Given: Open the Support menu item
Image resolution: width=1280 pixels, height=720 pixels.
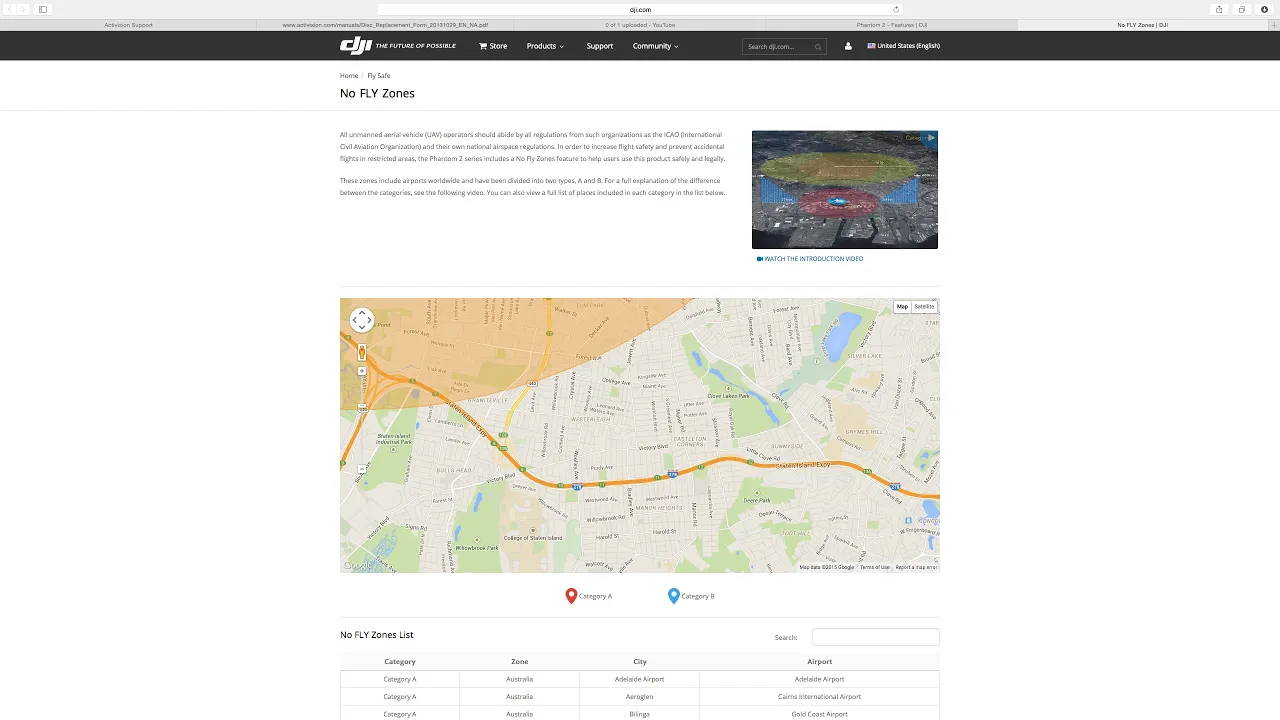Looking at the screenshot, I should click(x=600, y=46).
